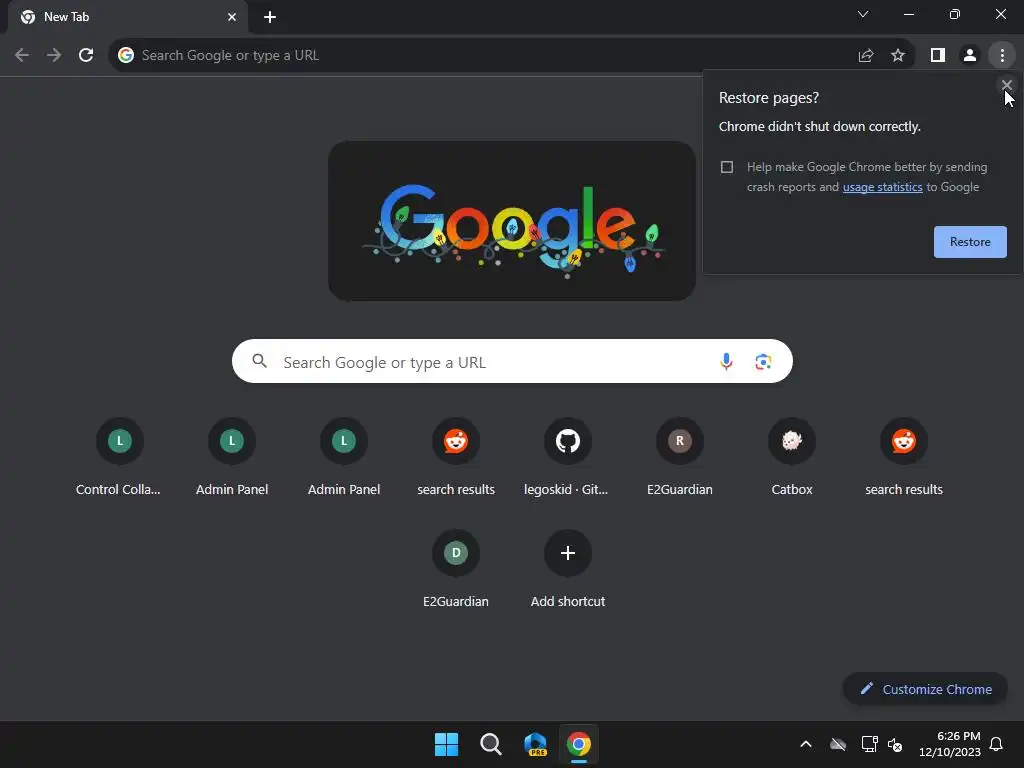Click the Chrome taskbar icon

click(579, 744)
